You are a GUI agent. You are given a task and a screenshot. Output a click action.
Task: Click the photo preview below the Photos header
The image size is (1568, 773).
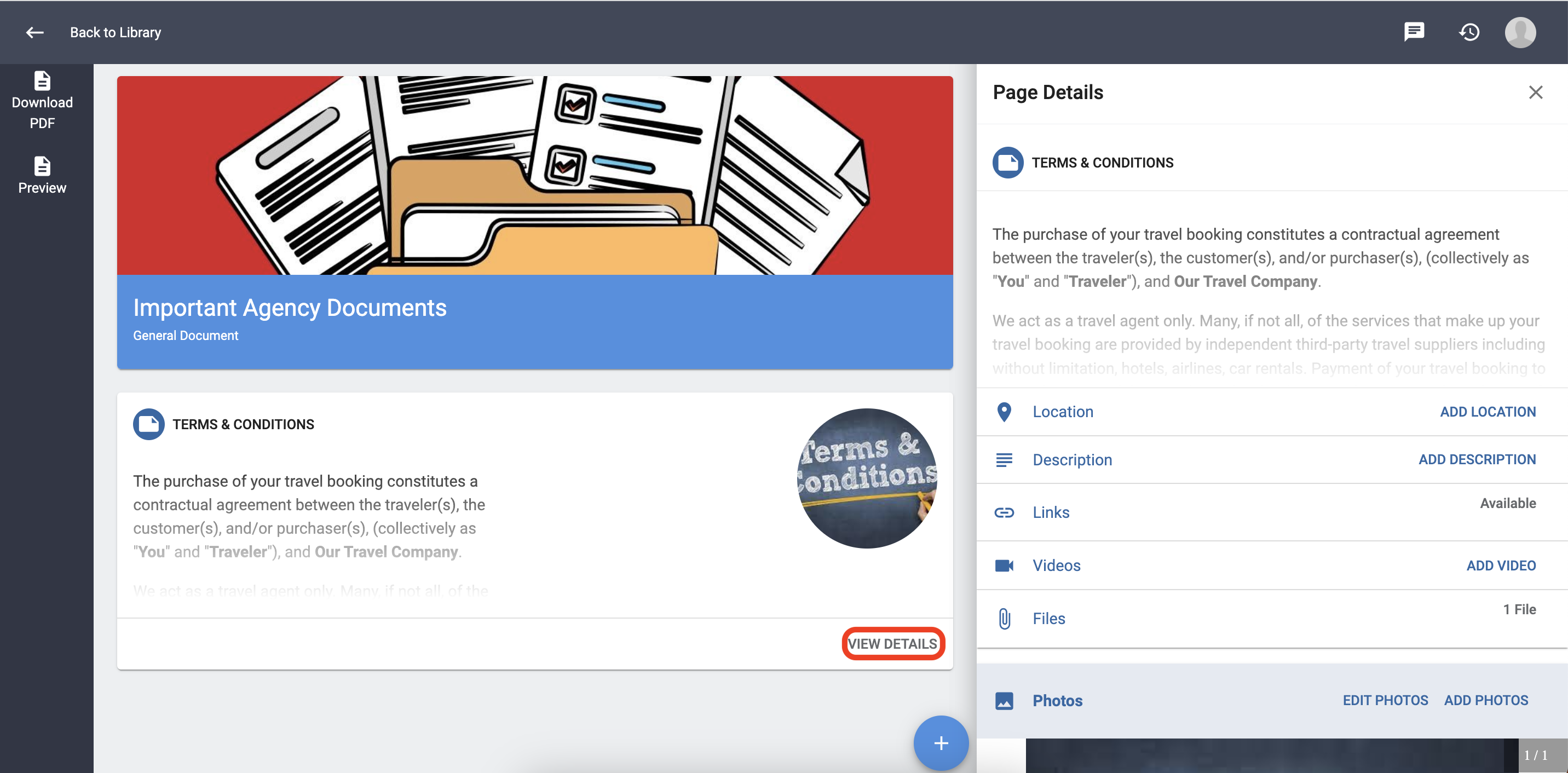tap(1272, 755)
